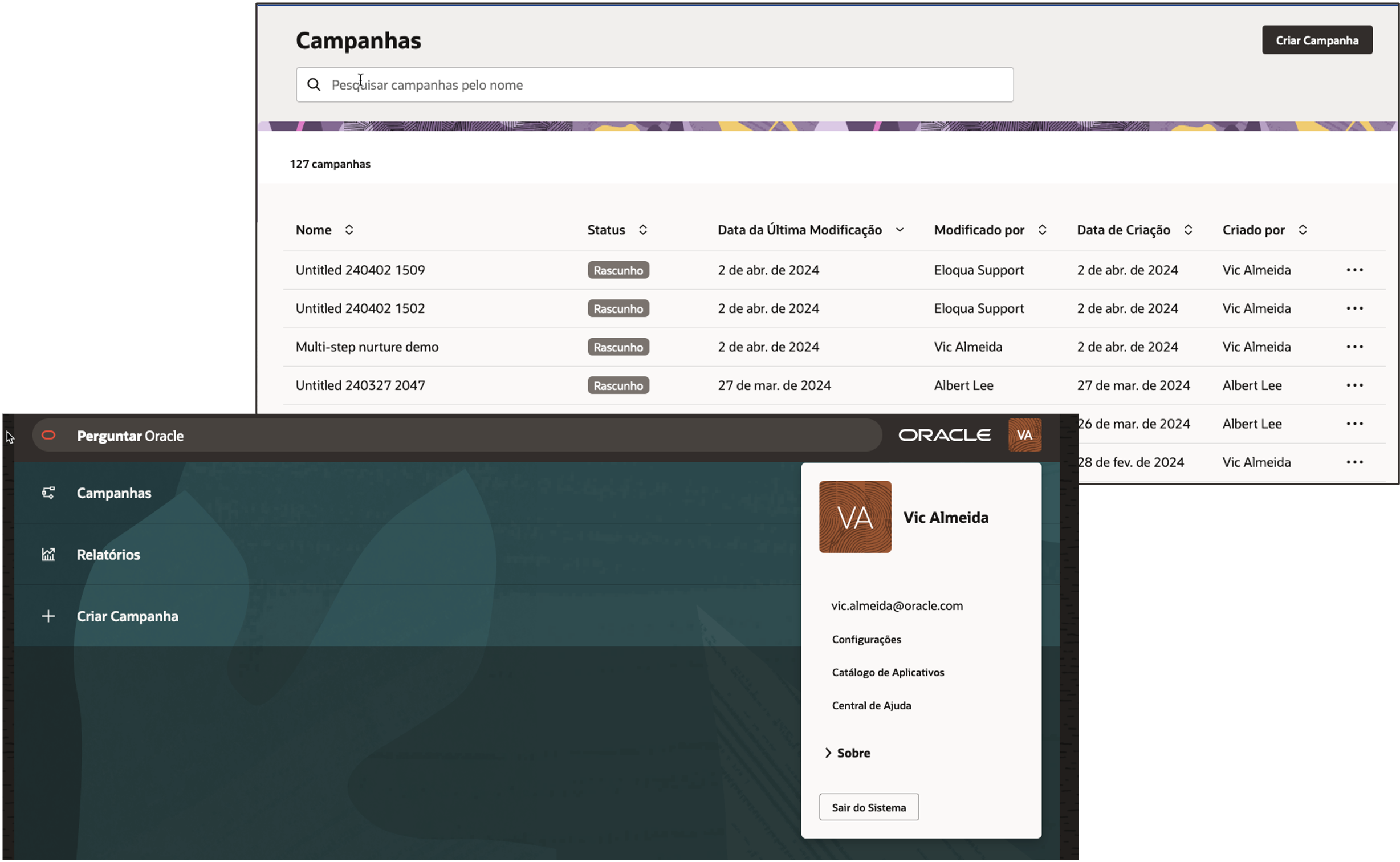Click the VA avatar inside the profile panel
This screenshot has height=862, width=1400.
pyautogui.click(x=854, y=517)
